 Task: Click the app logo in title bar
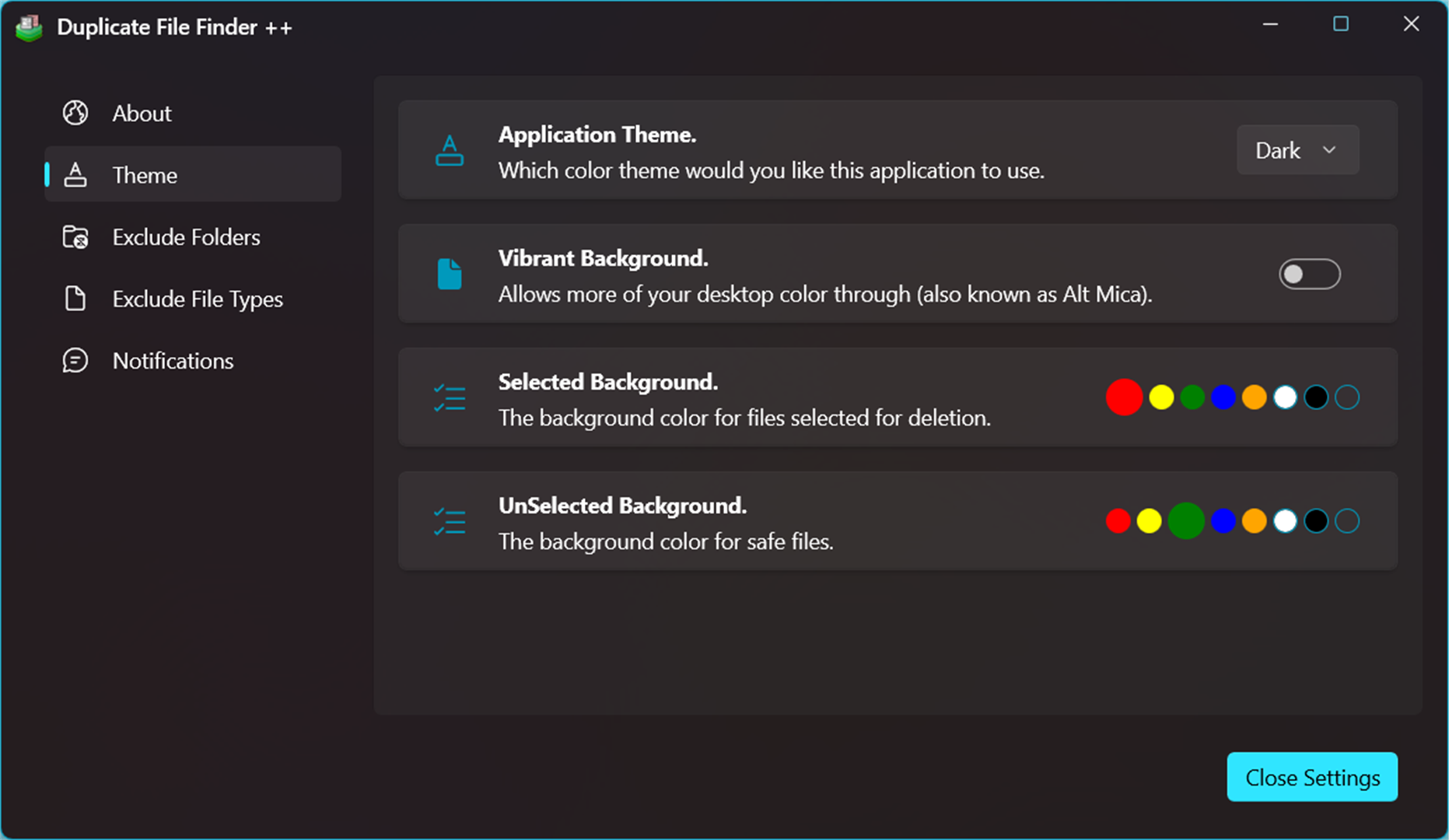(30, 28)
